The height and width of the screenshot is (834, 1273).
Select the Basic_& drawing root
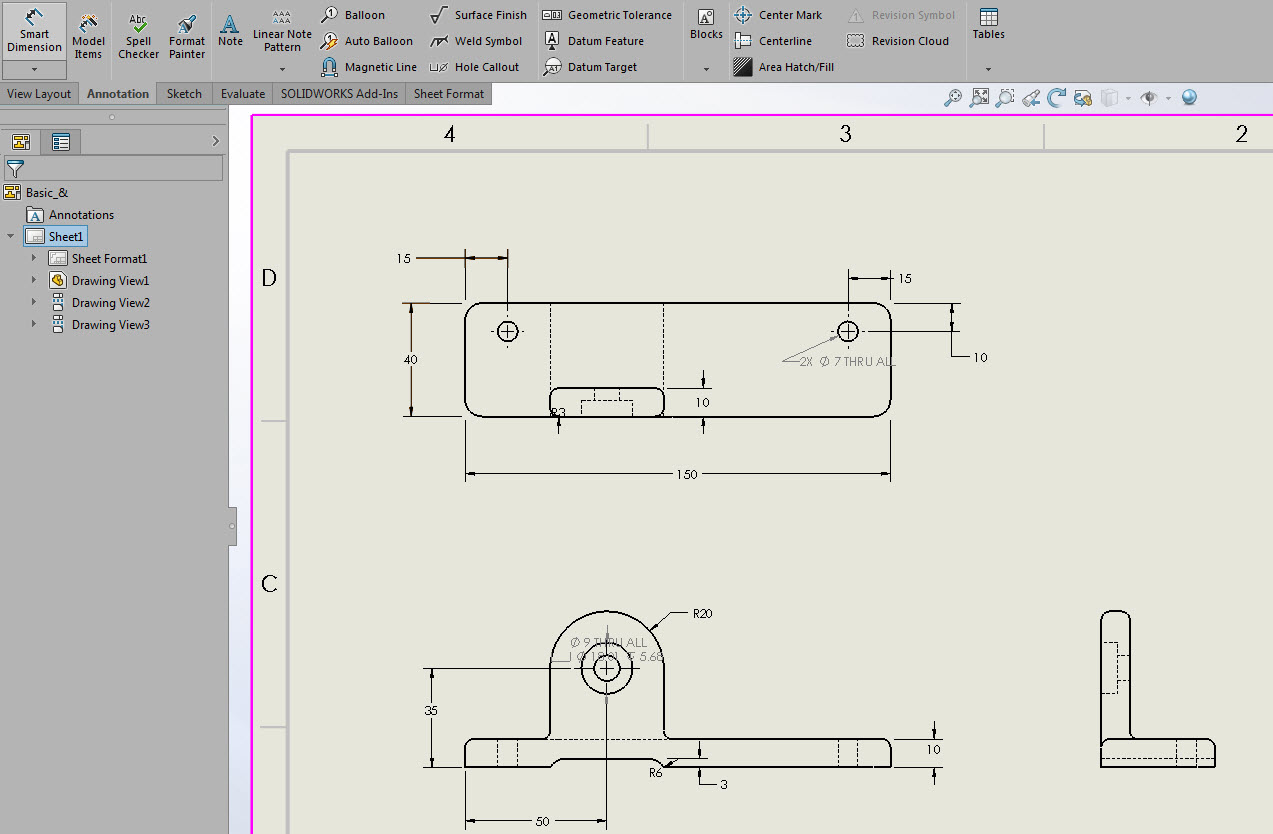[x=37, y=192]
